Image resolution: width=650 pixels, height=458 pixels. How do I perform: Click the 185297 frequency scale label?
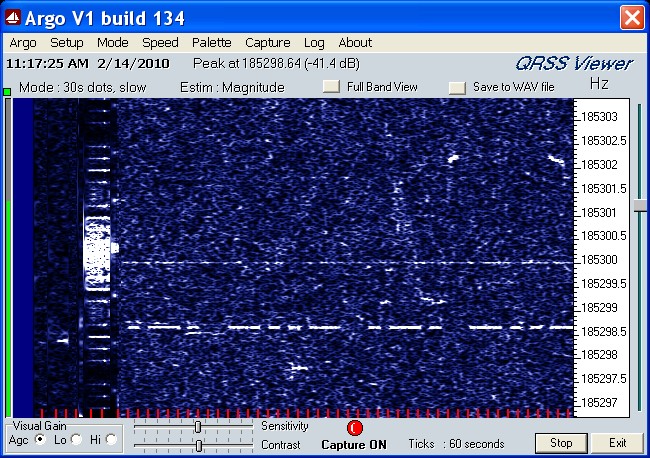(x=599, y=402)
